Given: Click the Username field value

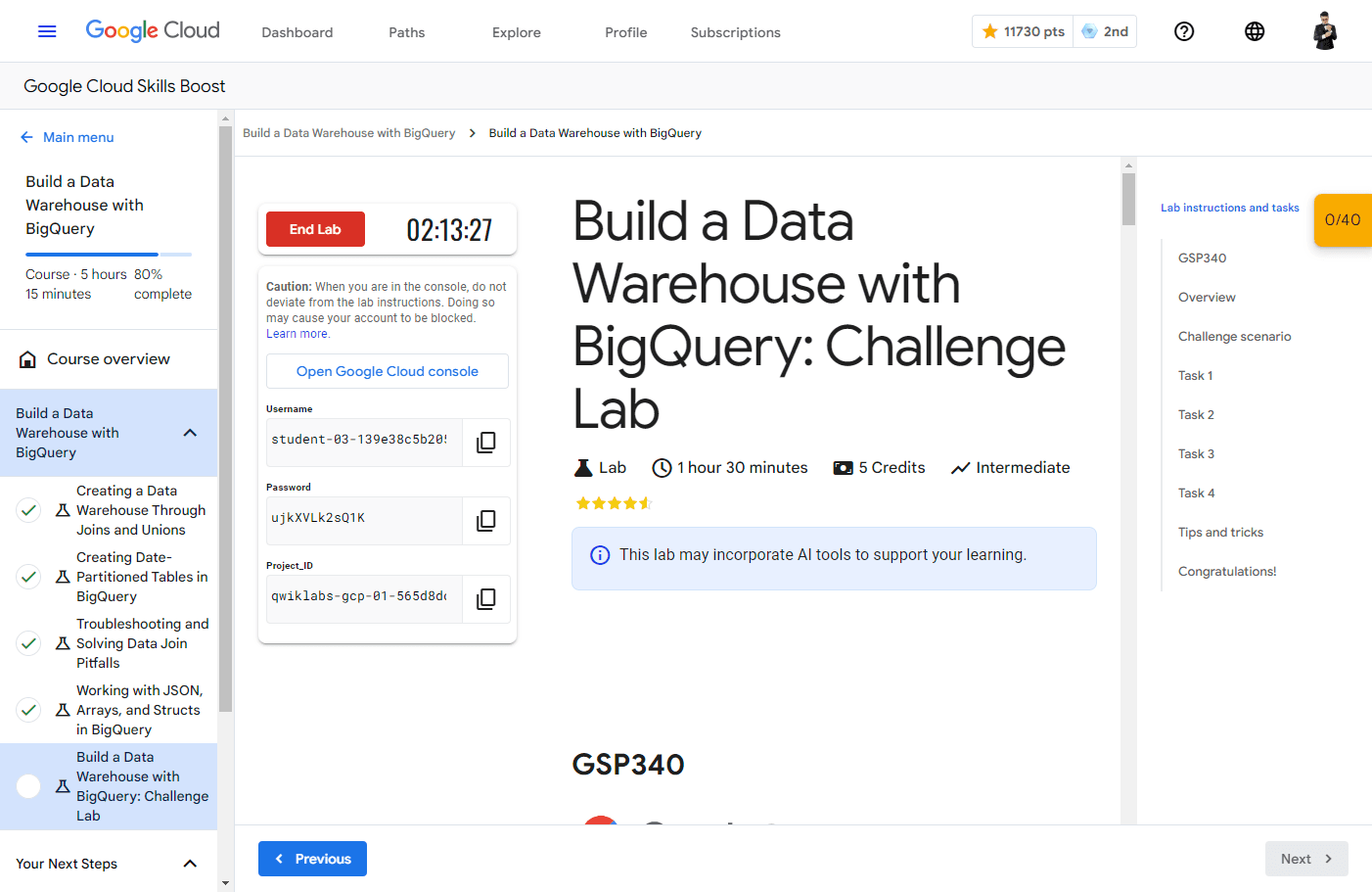Looking at the screenshot, I should tap(364, 443).
